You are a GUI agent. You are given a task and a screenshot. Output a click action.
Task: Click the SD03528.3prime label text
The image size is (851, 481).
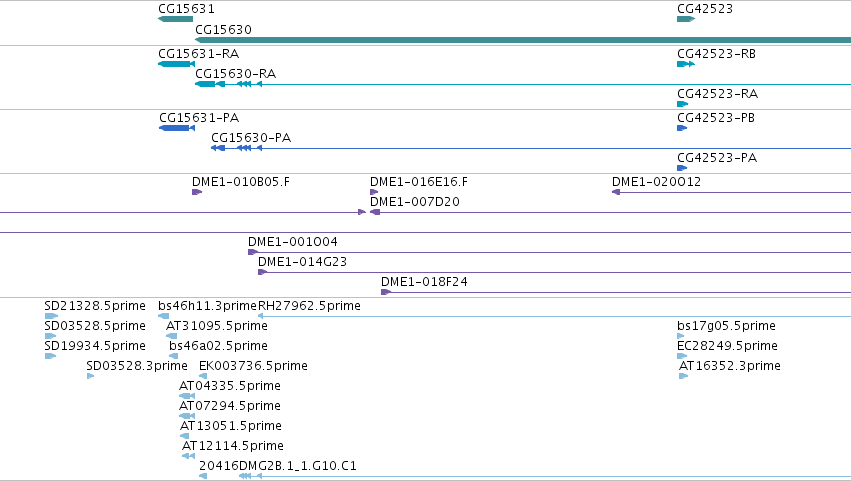coord(137,366)
